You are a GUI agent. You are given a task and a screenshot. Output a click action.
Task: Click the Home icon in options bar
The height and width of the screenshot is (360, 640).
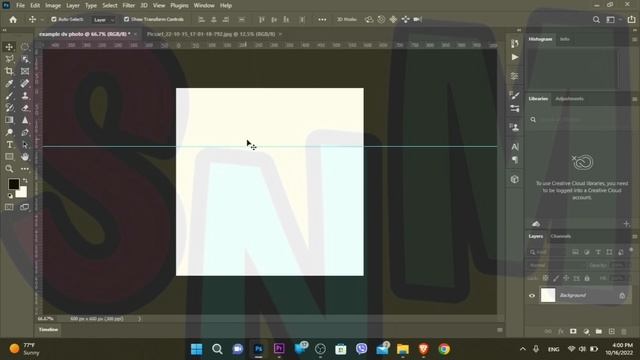pos(13,19)
